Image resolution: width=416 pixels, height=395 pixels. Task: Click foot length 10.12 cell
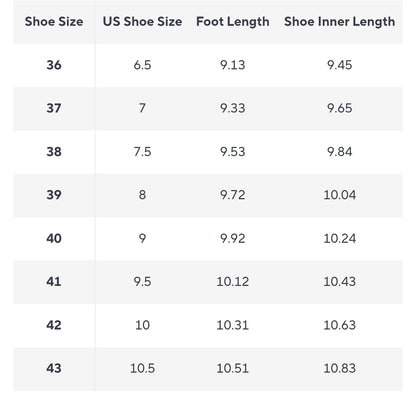point(233,282)
